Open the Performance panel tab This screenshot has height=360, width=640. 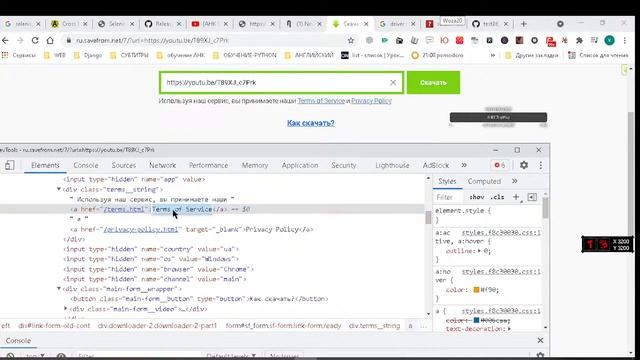pyautogui.click(x=208, y=165)
